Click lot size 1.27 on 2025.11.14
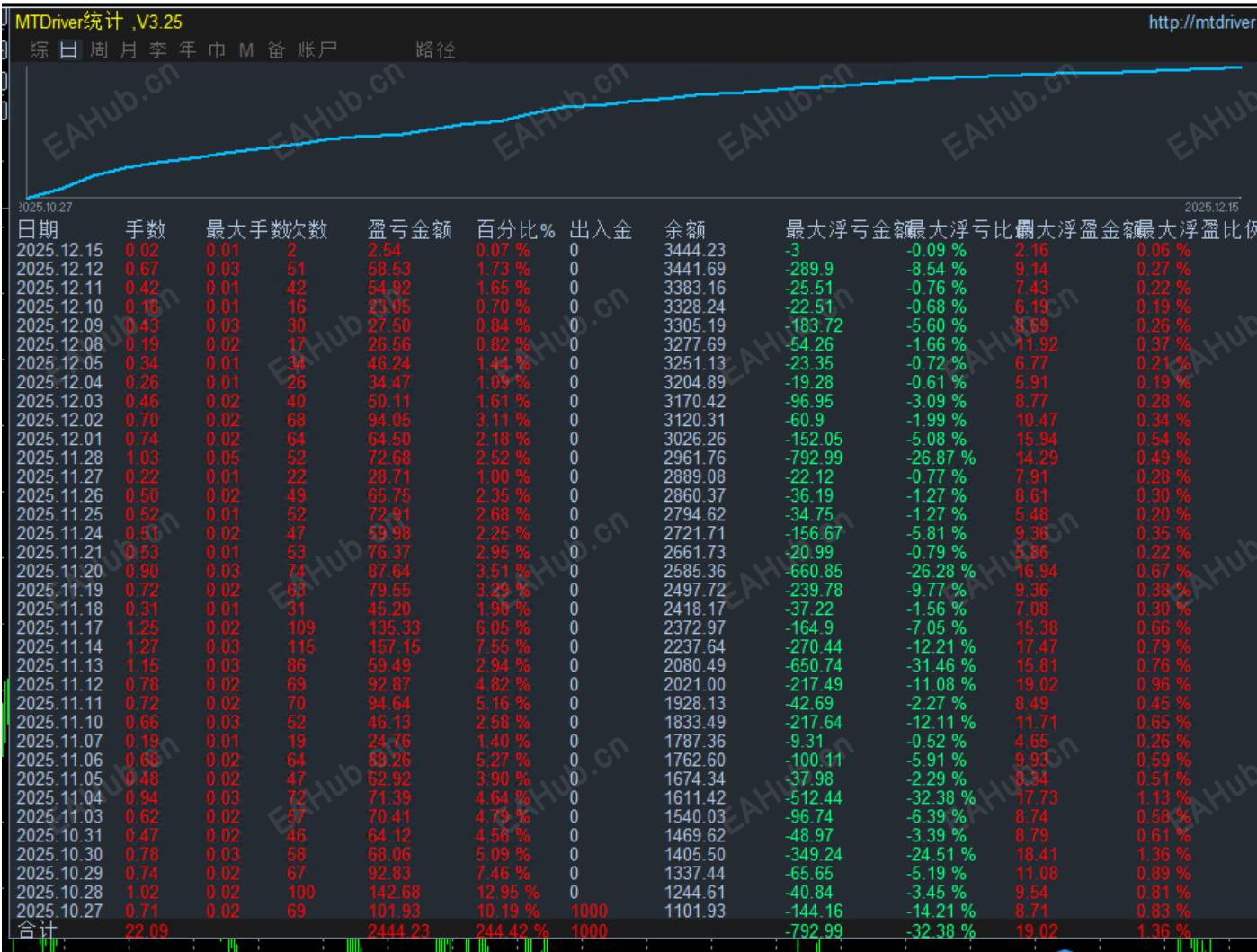The image size is (1257, 952). pyautogui.click(x=142, y=646)
